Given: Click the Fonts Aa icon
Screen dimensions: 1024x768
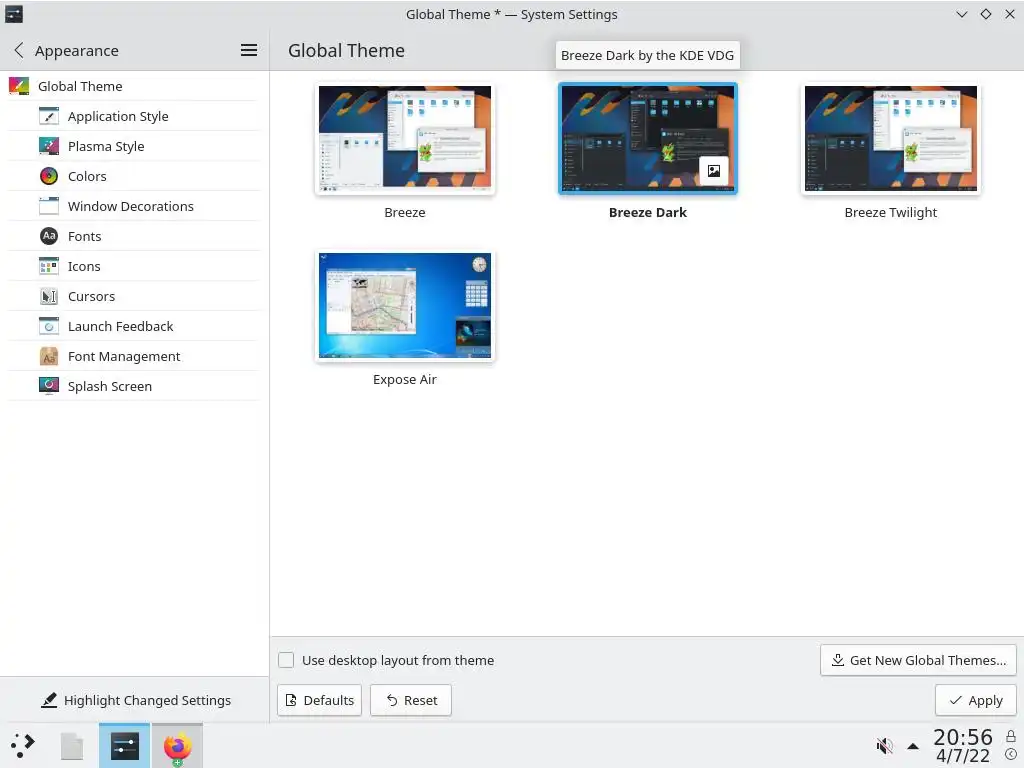Looking at the screenshot, I should point(49,236).
